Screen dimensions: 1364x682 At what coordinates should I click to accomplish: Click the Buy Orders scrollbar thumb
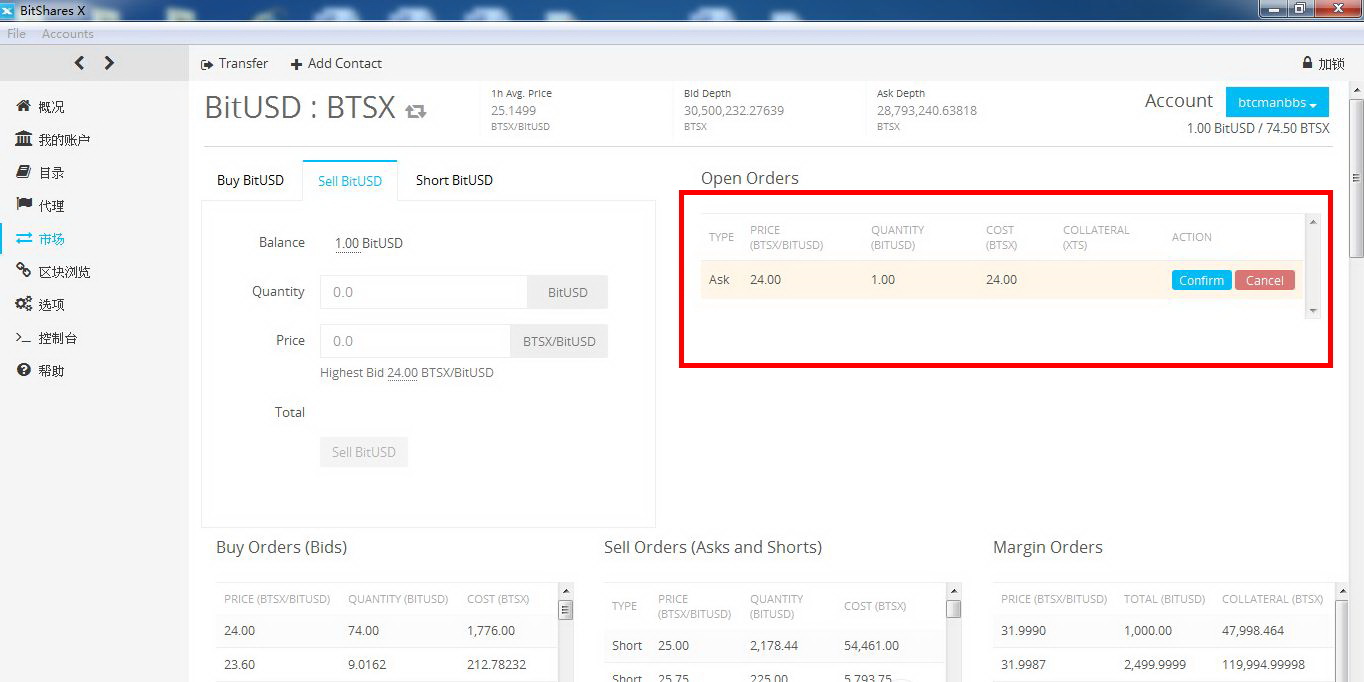pyautogui.click(x=565, y=609)
